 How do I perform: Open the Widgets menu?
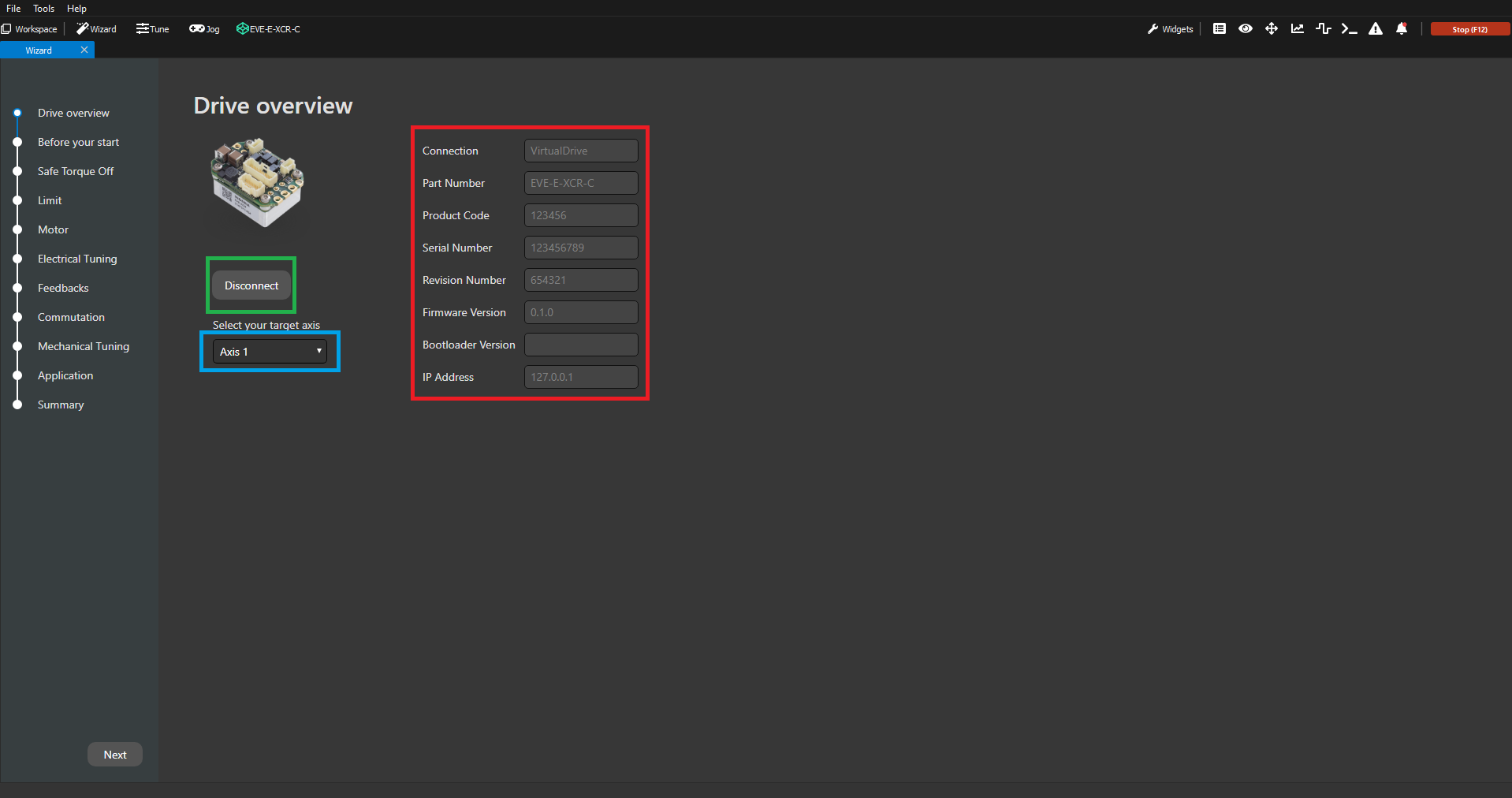click(1170, 29)
